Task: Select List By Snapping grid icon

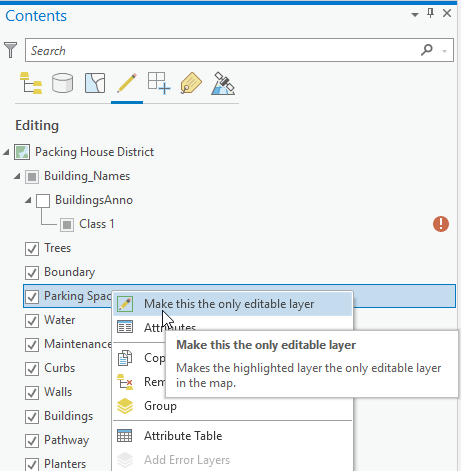Action: click(x=159, y=83)
